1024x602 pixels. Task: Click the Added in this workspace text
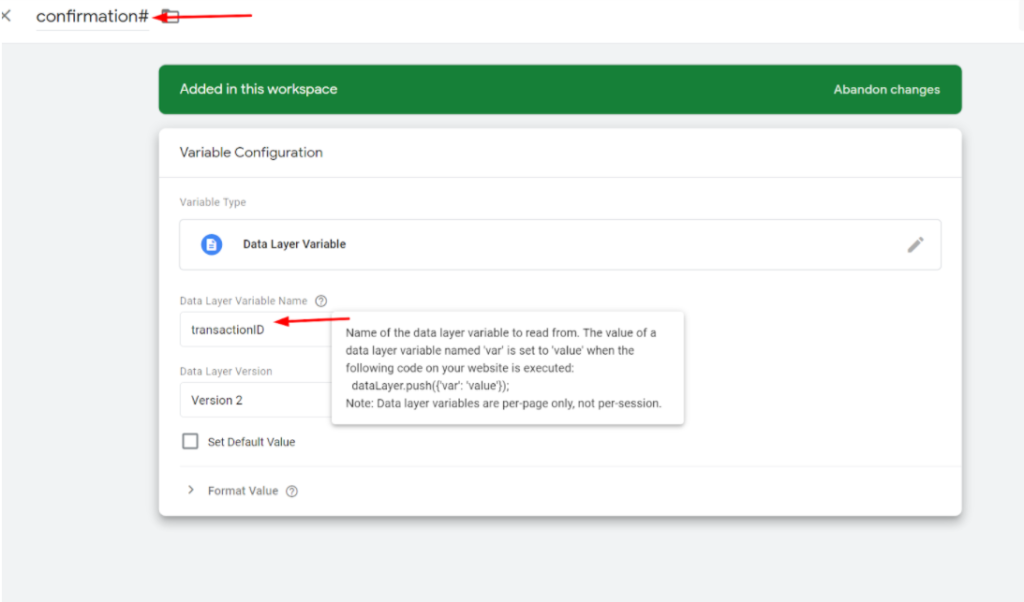tap(259, 89)
